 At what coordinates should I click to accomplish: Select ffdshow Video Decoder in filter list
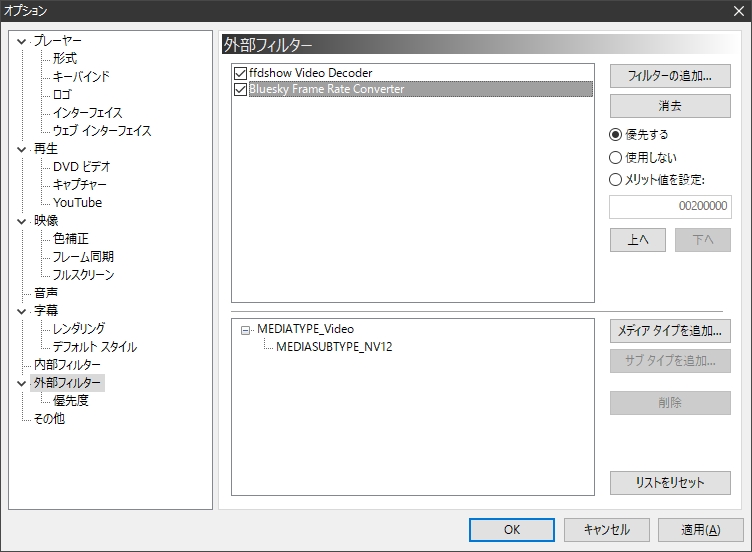pyautogui.click(x=310, y=73)
